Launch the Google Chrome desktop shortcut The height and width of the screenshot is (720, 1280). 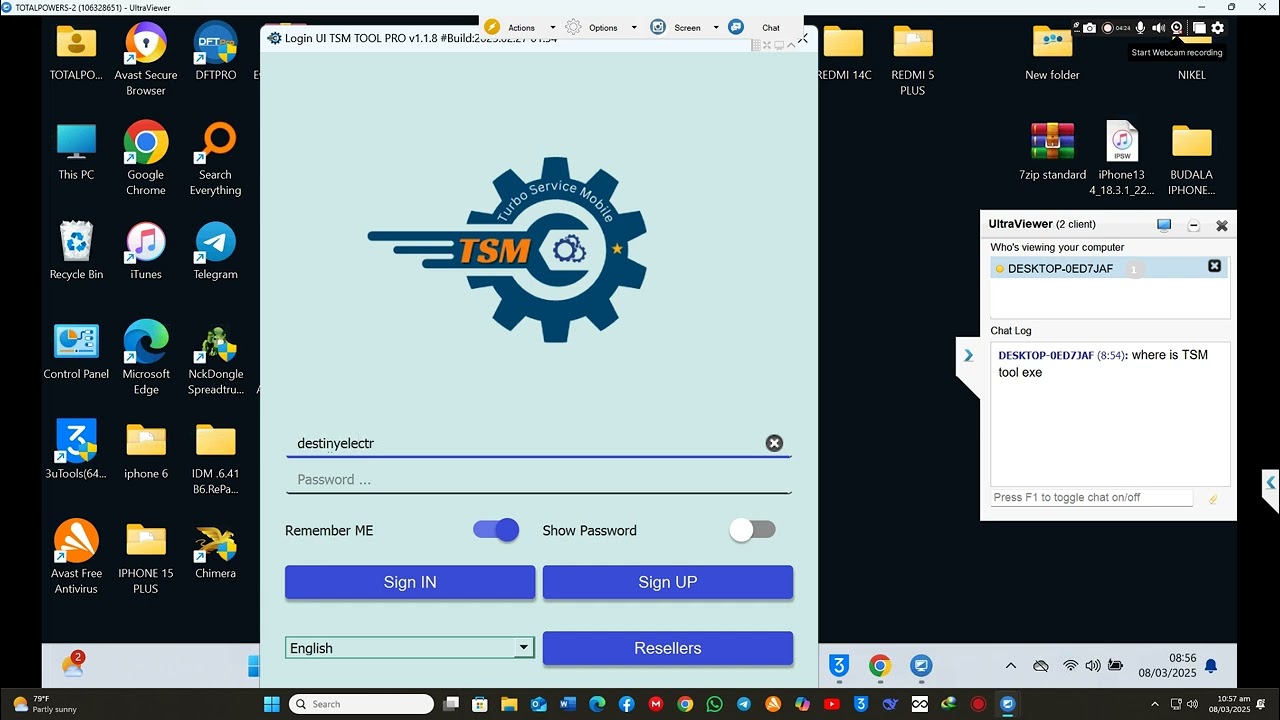[146, 158]
